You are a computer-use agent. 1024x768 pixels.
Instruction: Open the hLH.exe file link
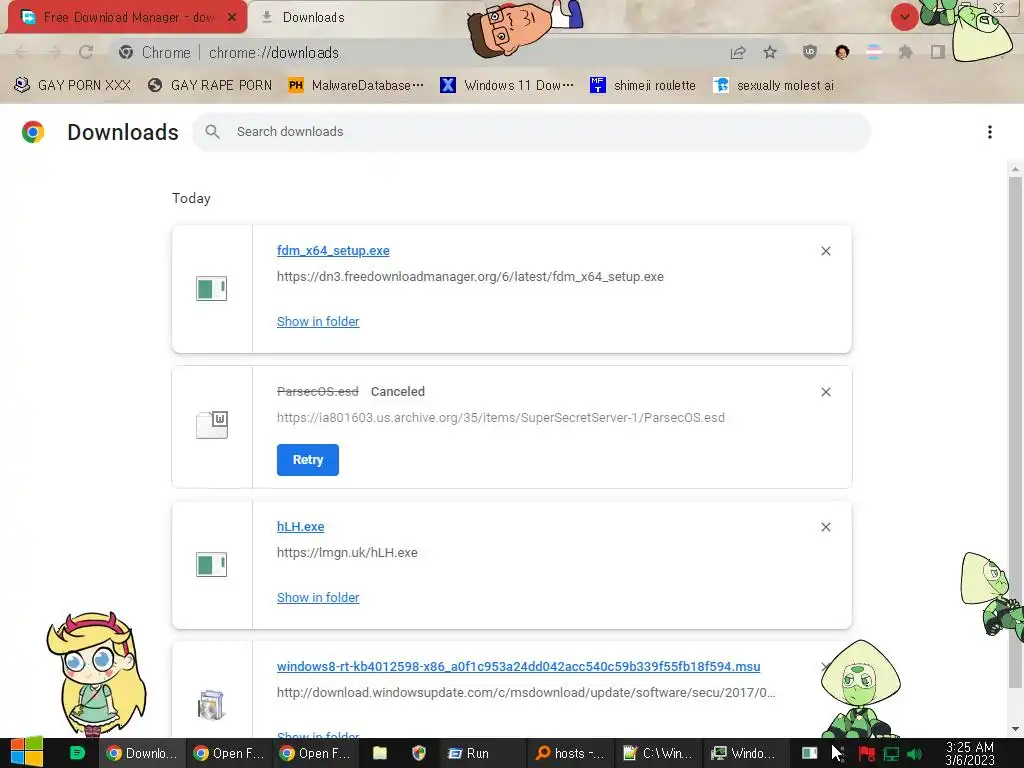tap(300, 526)
